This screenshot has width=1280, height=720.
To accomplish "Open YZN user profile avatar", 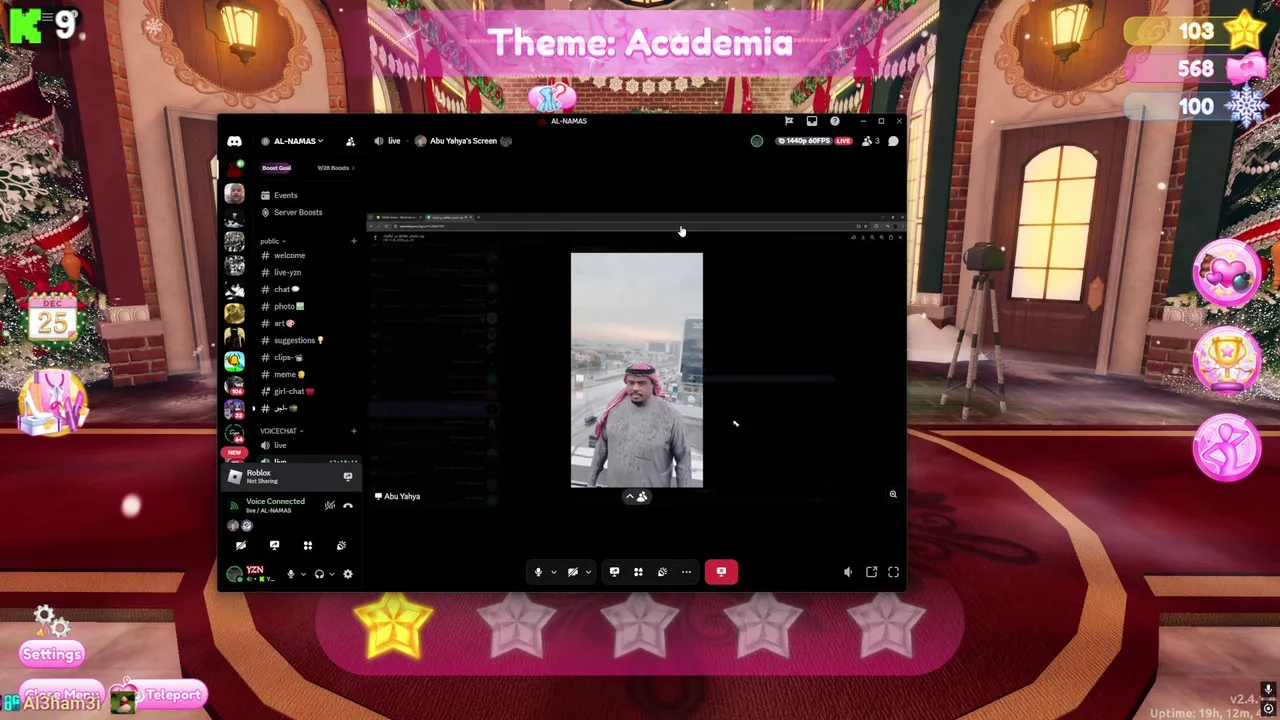I will click(x=234, y=574).
